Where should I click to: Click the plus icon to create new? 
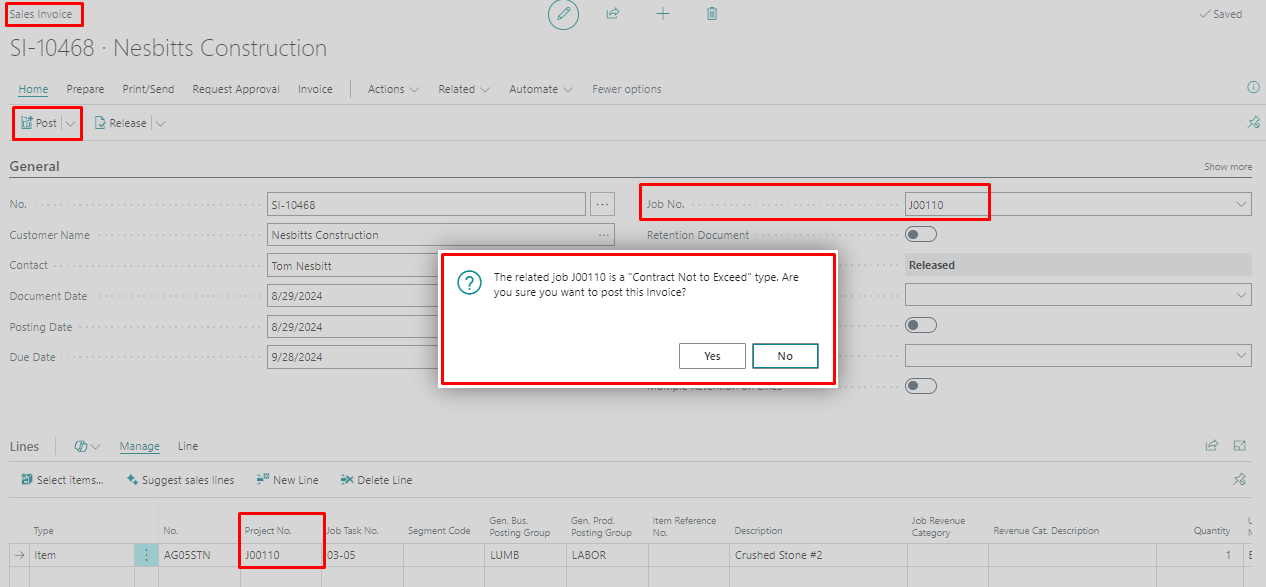click(x=662, y=14)
